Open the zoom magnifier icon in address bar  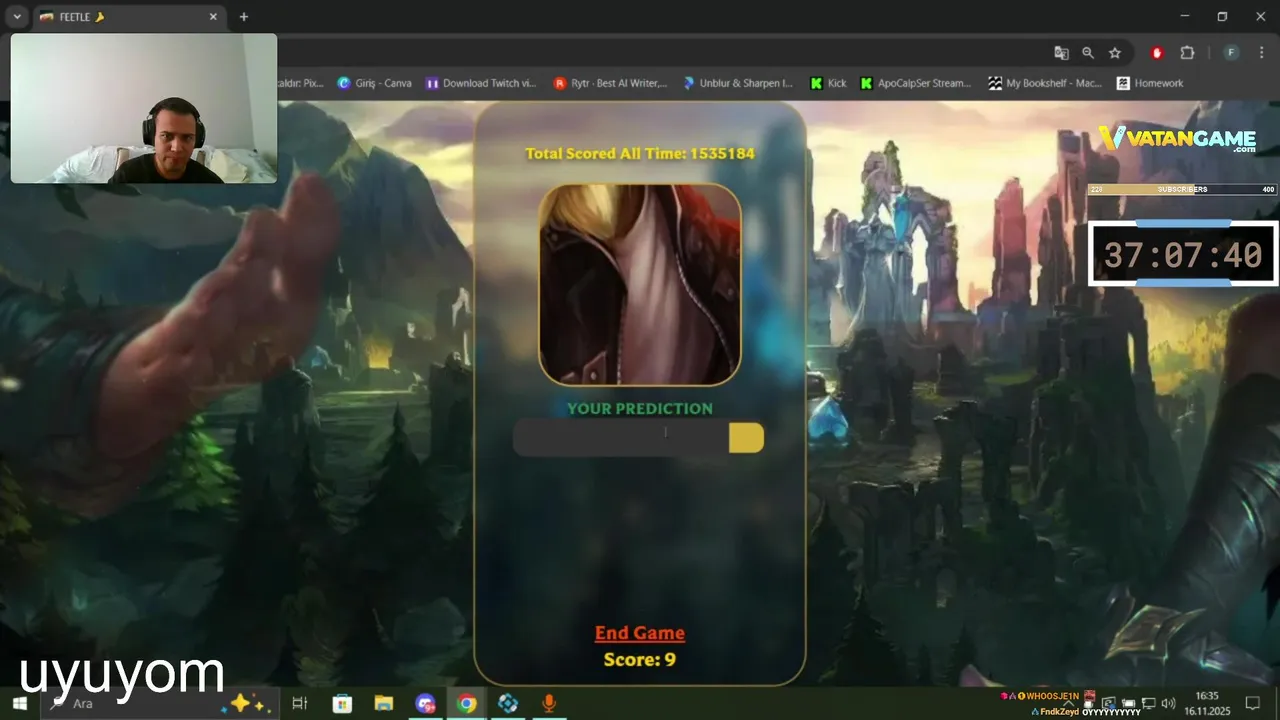point(1088,53)
